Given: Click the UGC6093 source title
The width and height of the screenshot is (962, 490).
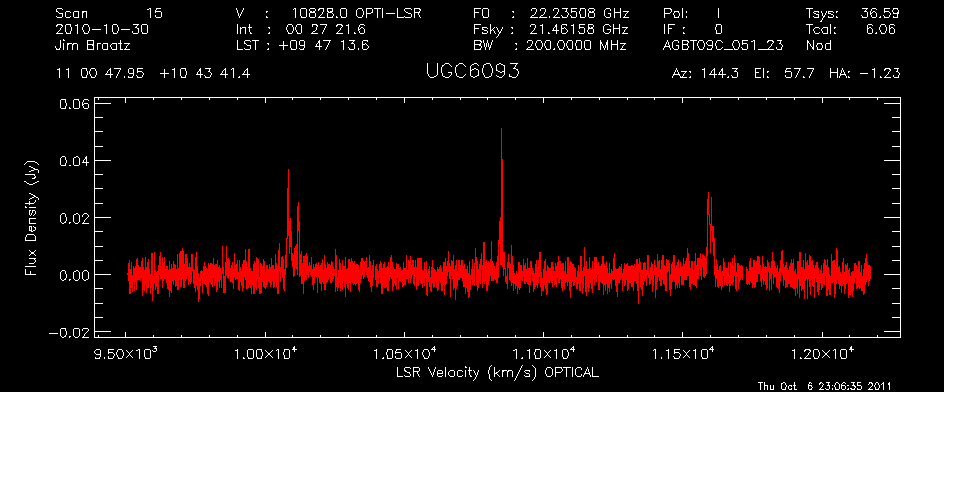Looking at the screenshot, I should point(472,72).
